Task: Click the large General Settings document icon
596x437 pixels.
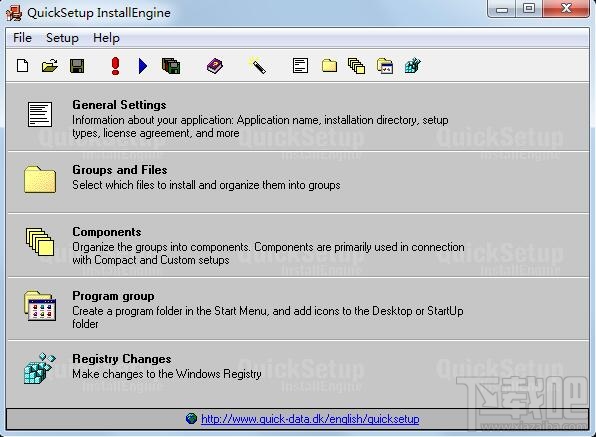Action: [40, 114]
